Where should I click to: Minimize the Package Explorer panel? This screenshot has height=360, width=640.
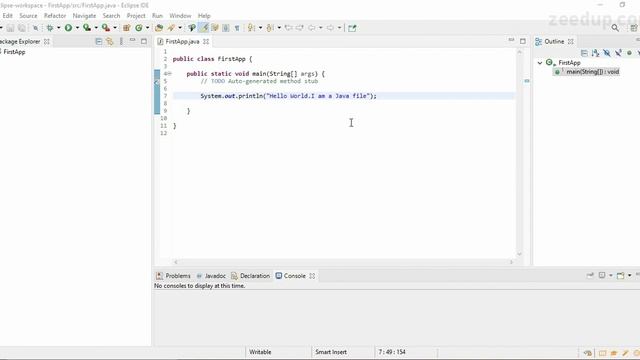tap(132, 40)
